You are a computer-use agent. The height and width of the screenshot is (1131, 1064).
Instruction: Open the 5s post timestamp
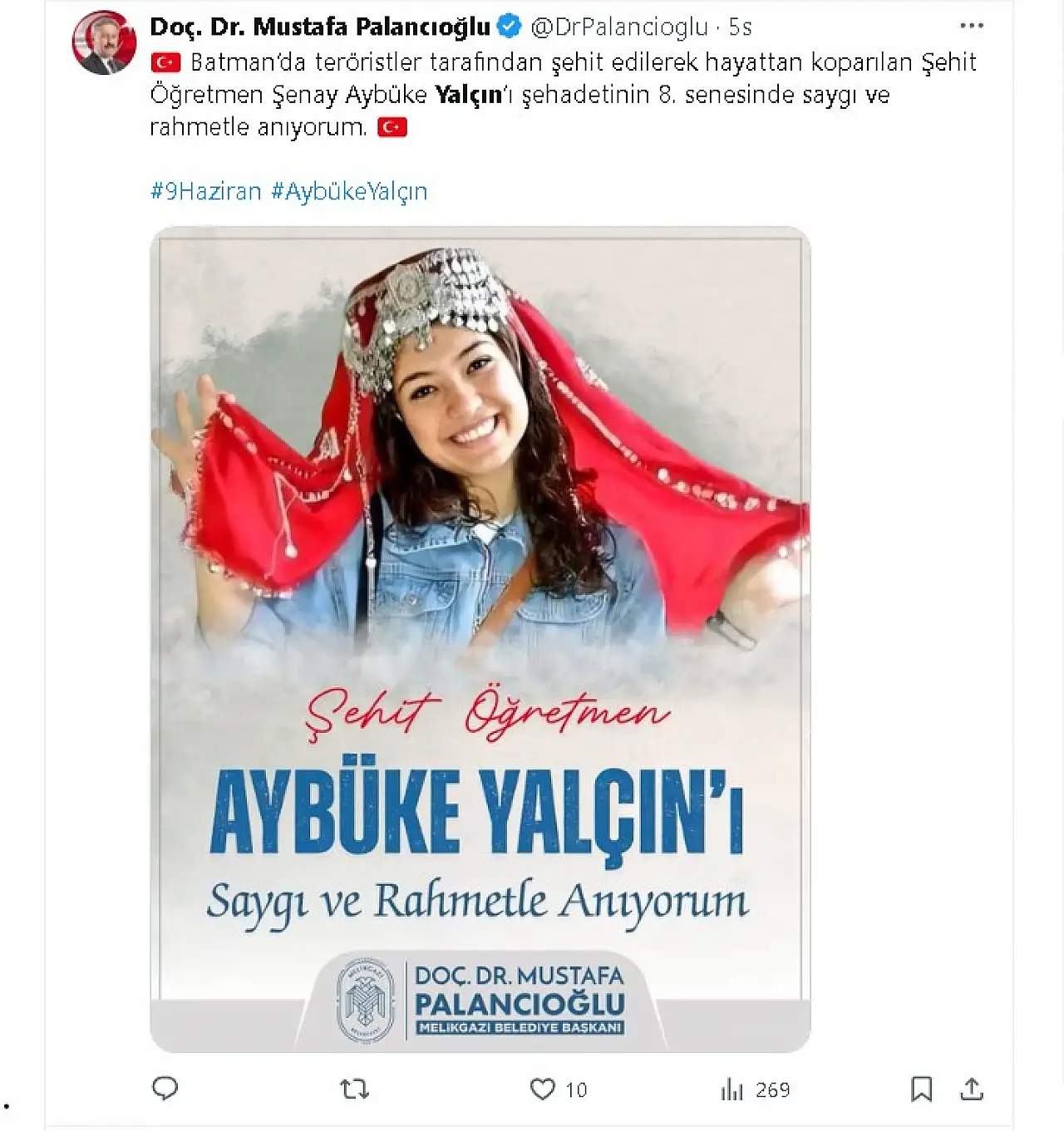pos(740,27)
